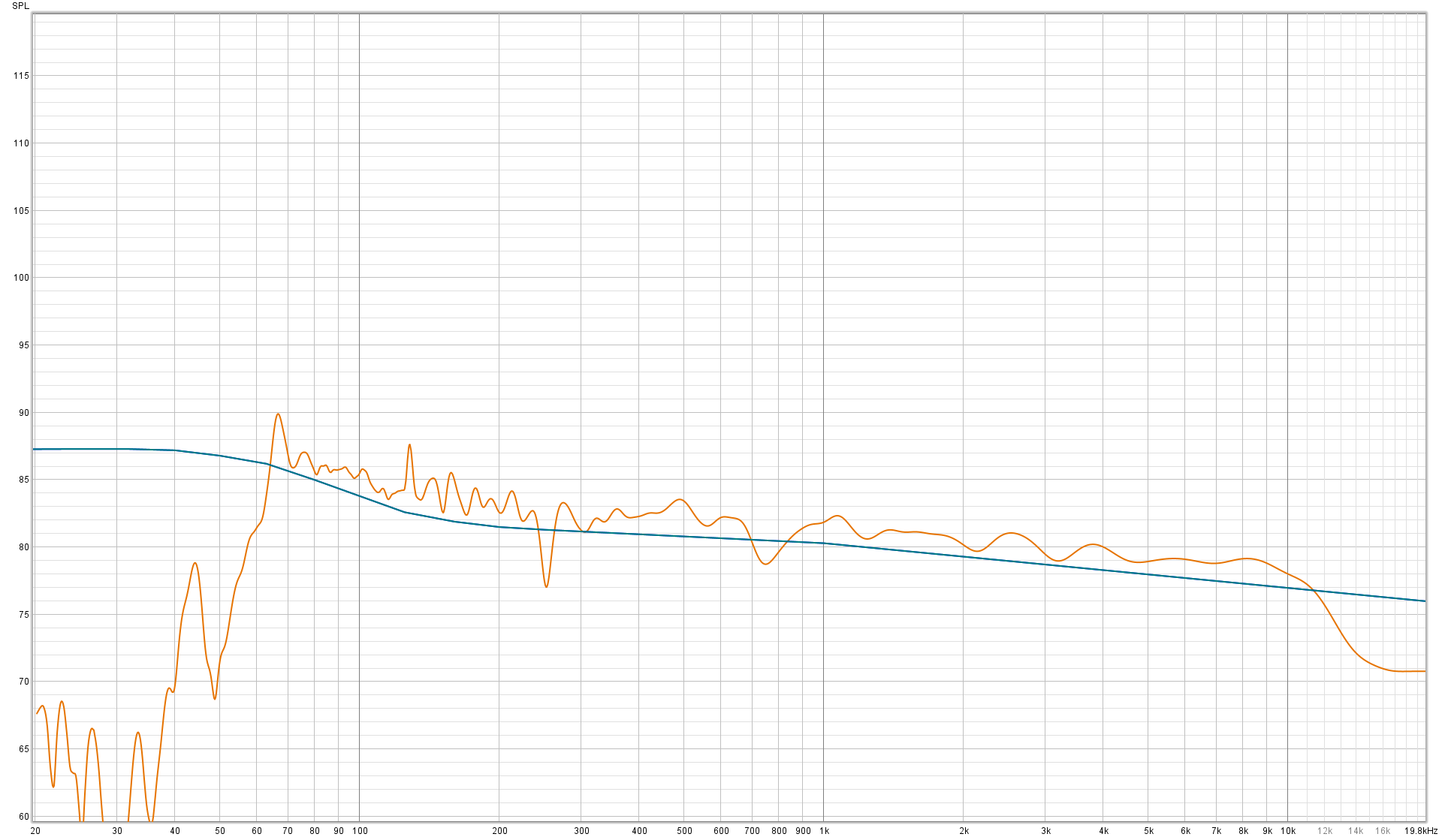Screen dimensions: 1442x840
Task: Click the orange trace's deep dip near 250 Hz
Action: tap(546, 586)
